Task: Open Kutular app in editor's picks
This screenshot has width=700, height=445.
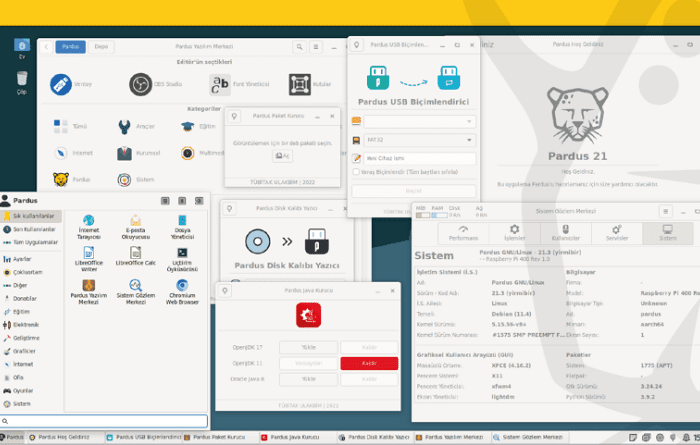Action: 310,84
